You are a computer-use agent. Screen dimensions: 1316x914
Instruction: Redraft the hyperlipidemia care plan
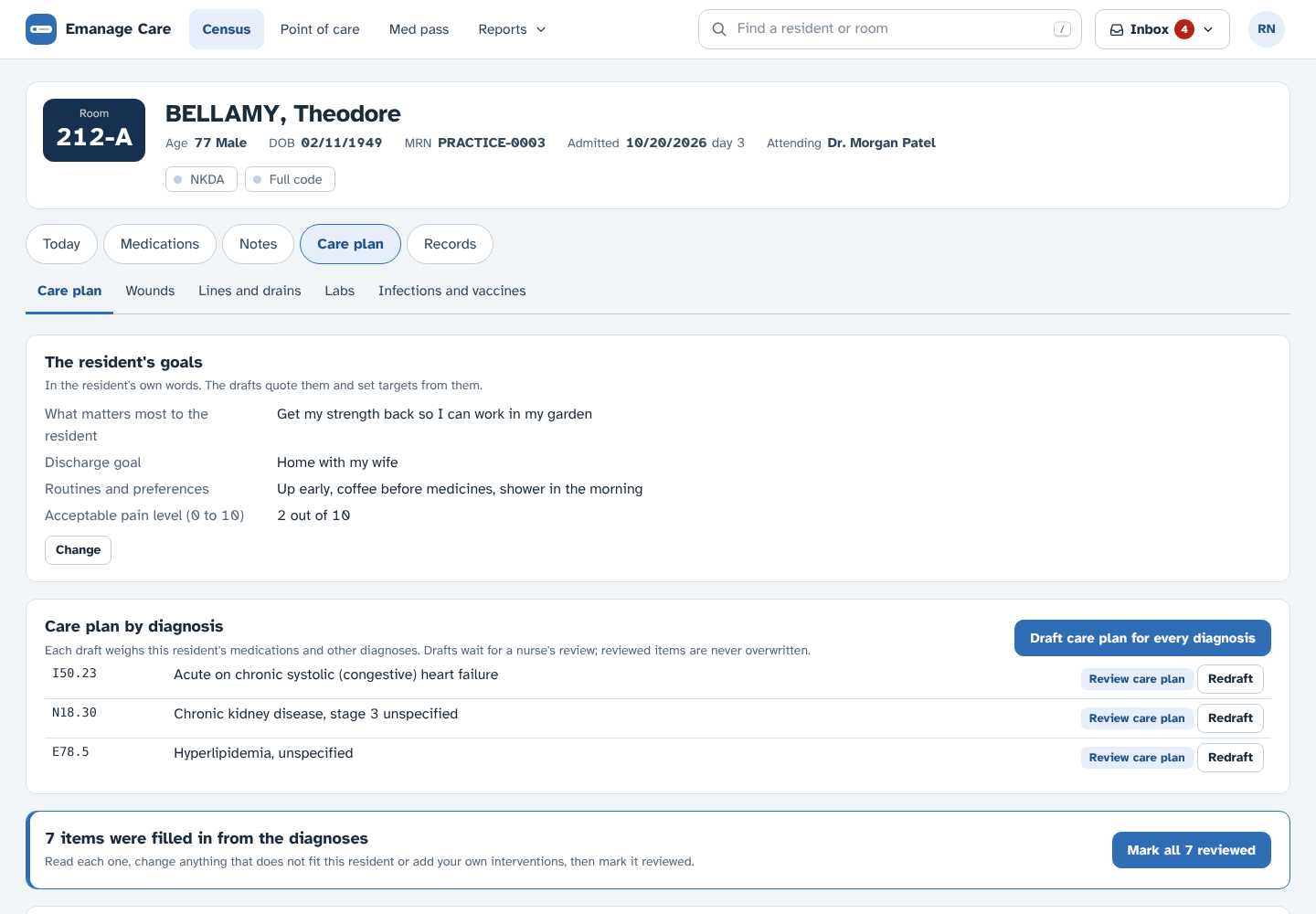[1230, 758]
